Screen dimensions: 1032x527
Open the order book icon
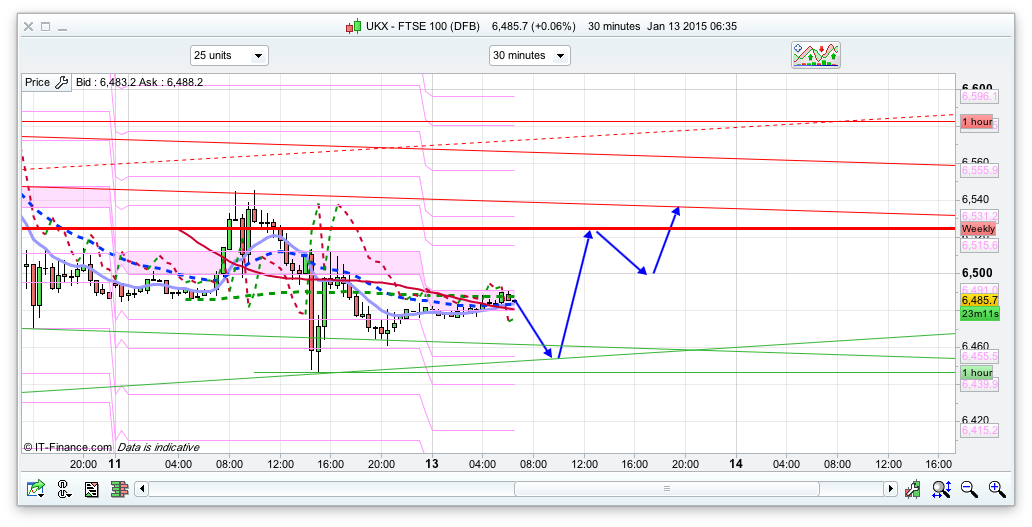coord(118,489)
